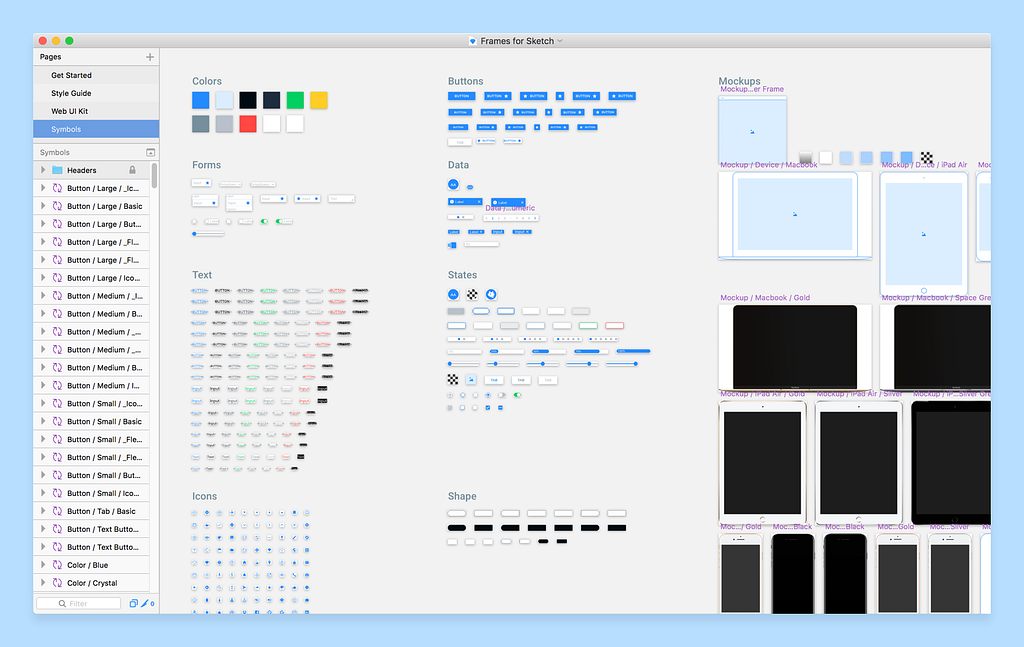Expand the Headers group
The height and width of the screenshot is (647, 1024).
pyautogui.click(x=42, y=170)
